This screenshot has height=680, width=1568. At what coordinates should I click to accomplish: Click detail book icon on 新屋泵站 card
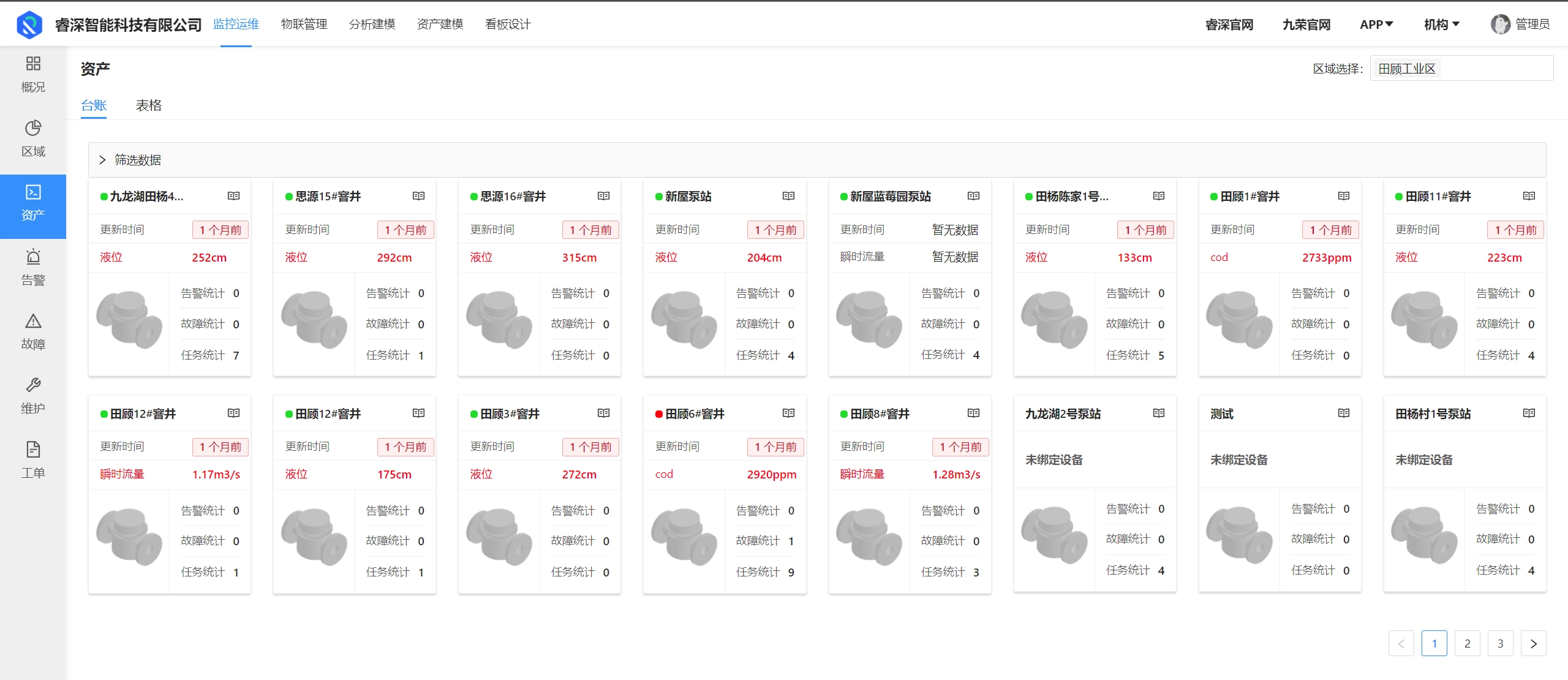click(x=788, y=196)
